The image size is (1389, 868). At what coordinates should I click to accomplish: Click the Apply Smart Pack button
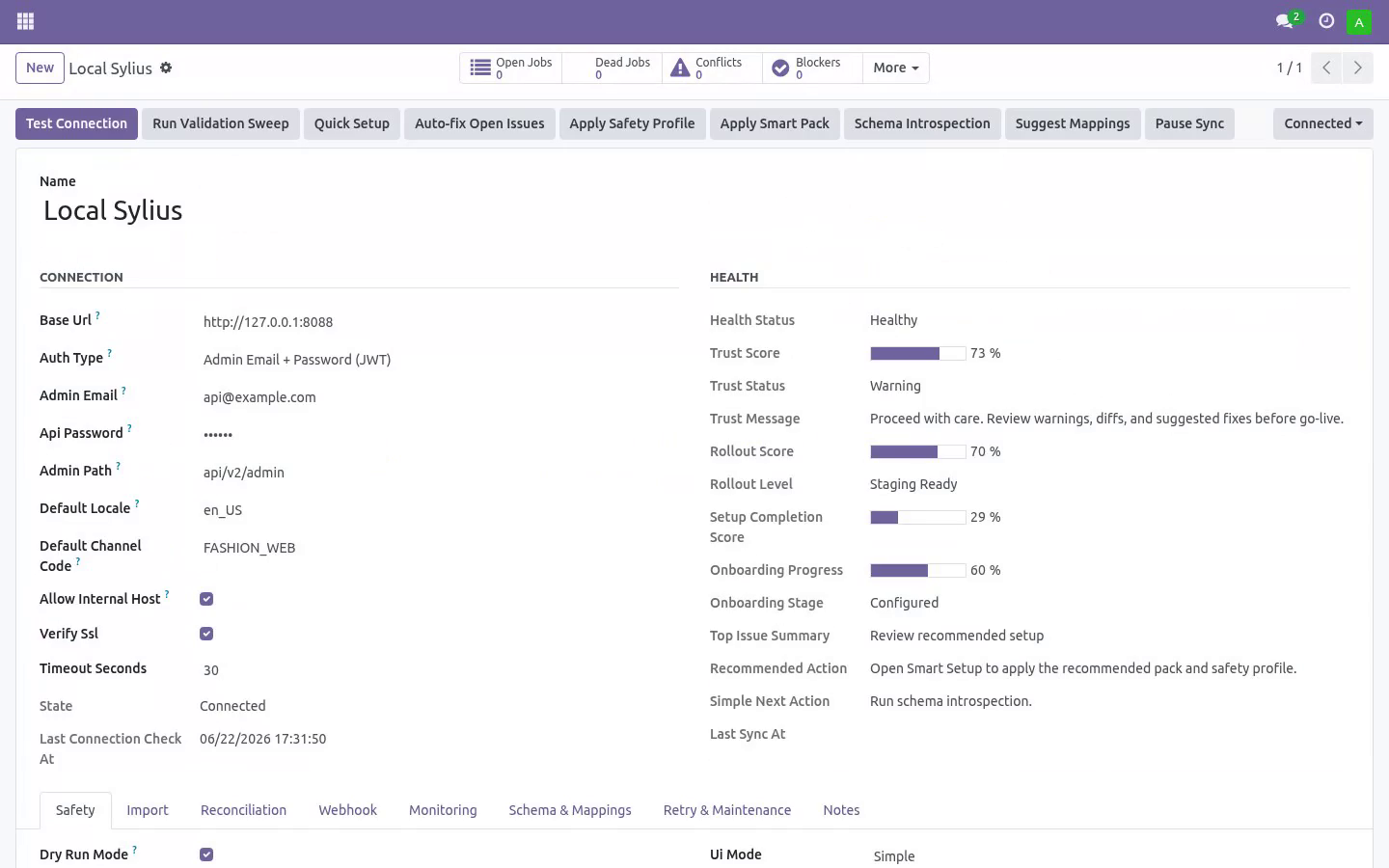775,123
